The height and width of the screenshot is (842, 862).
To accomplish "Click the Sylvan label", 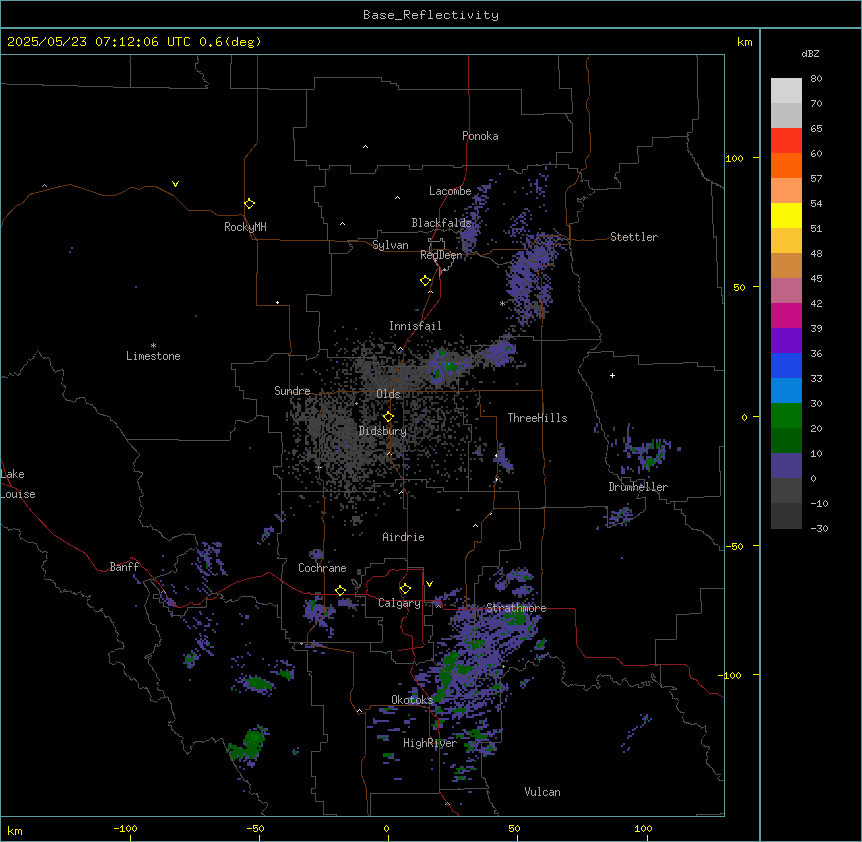I will tap(390, 245).
